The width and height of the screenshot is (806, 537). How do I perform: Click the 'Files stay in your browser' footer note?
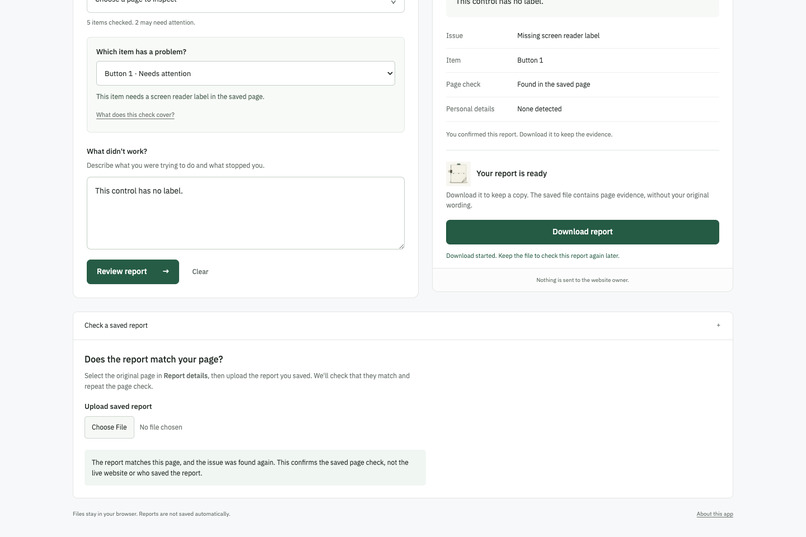[x=151, y=514]
